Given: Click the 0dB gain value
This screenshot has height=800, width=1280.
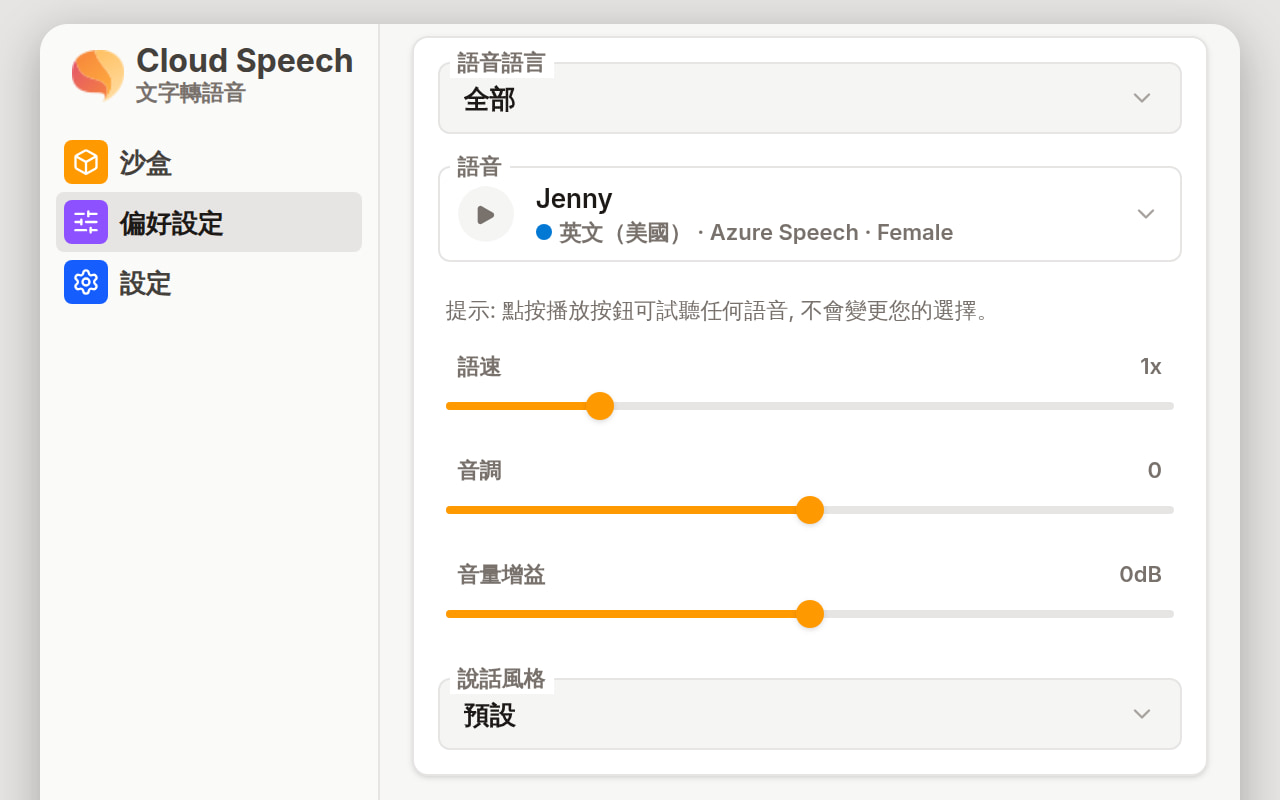Looking at the screenshot, I should [x=1141, y=575].
